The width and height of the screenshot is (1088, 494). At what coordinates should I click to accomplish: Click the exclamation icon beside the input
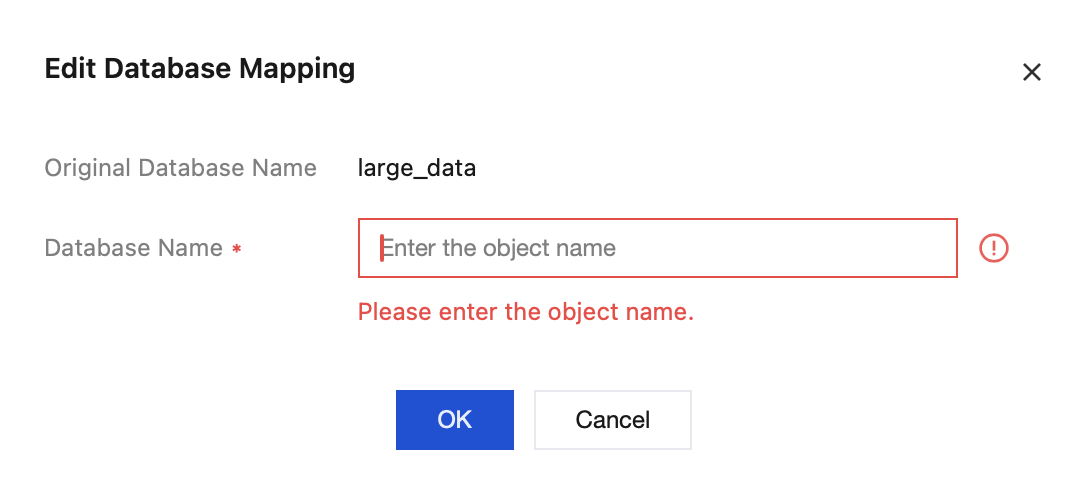pos(994,248)
